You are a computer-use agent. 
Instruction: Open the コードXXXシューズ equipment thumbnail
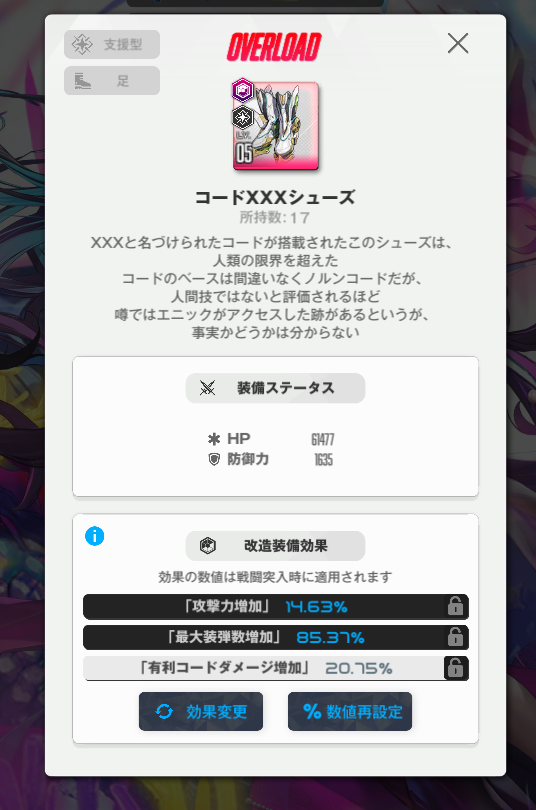coord(276,126)
